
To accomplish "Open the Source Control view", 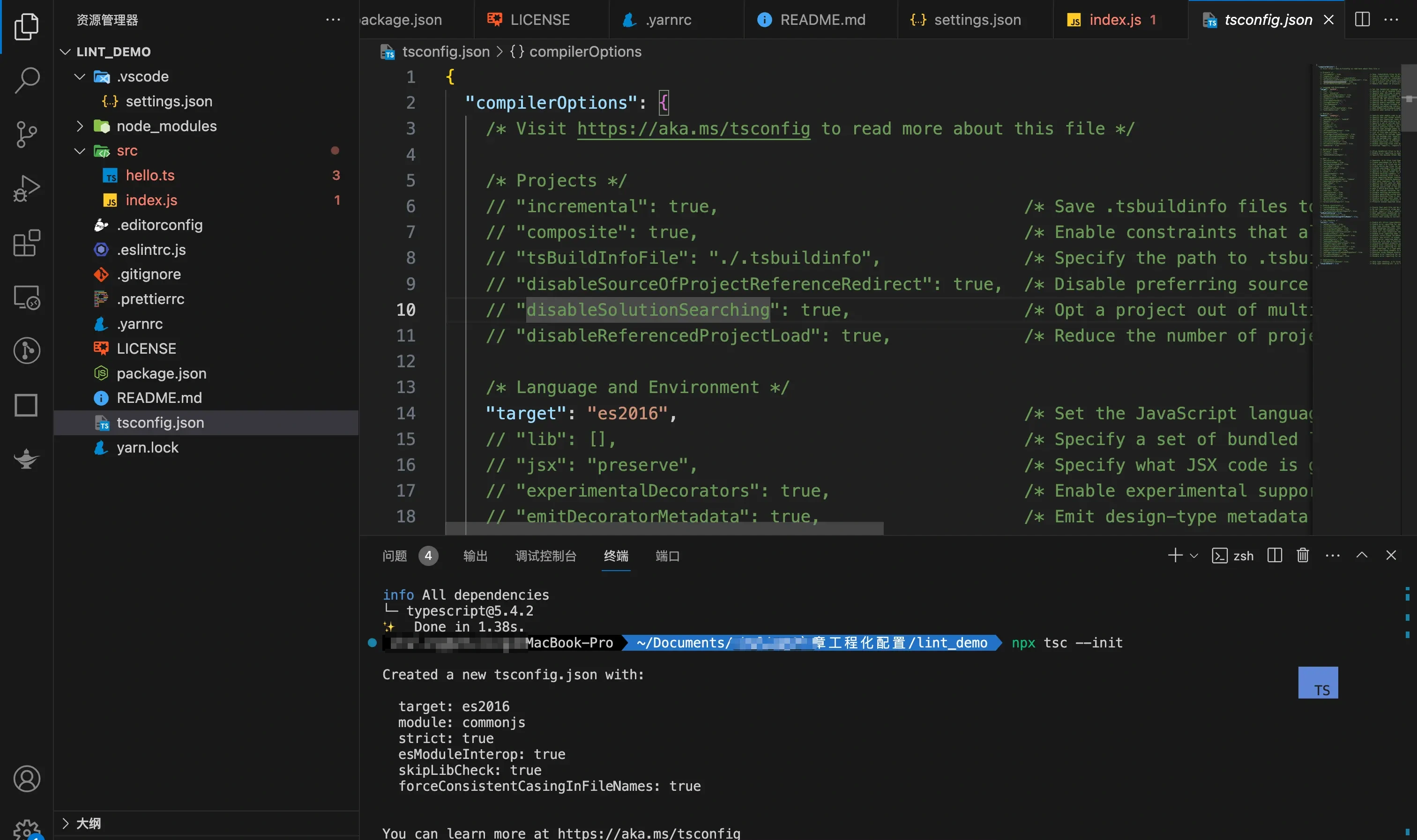I will click(26, 134).
